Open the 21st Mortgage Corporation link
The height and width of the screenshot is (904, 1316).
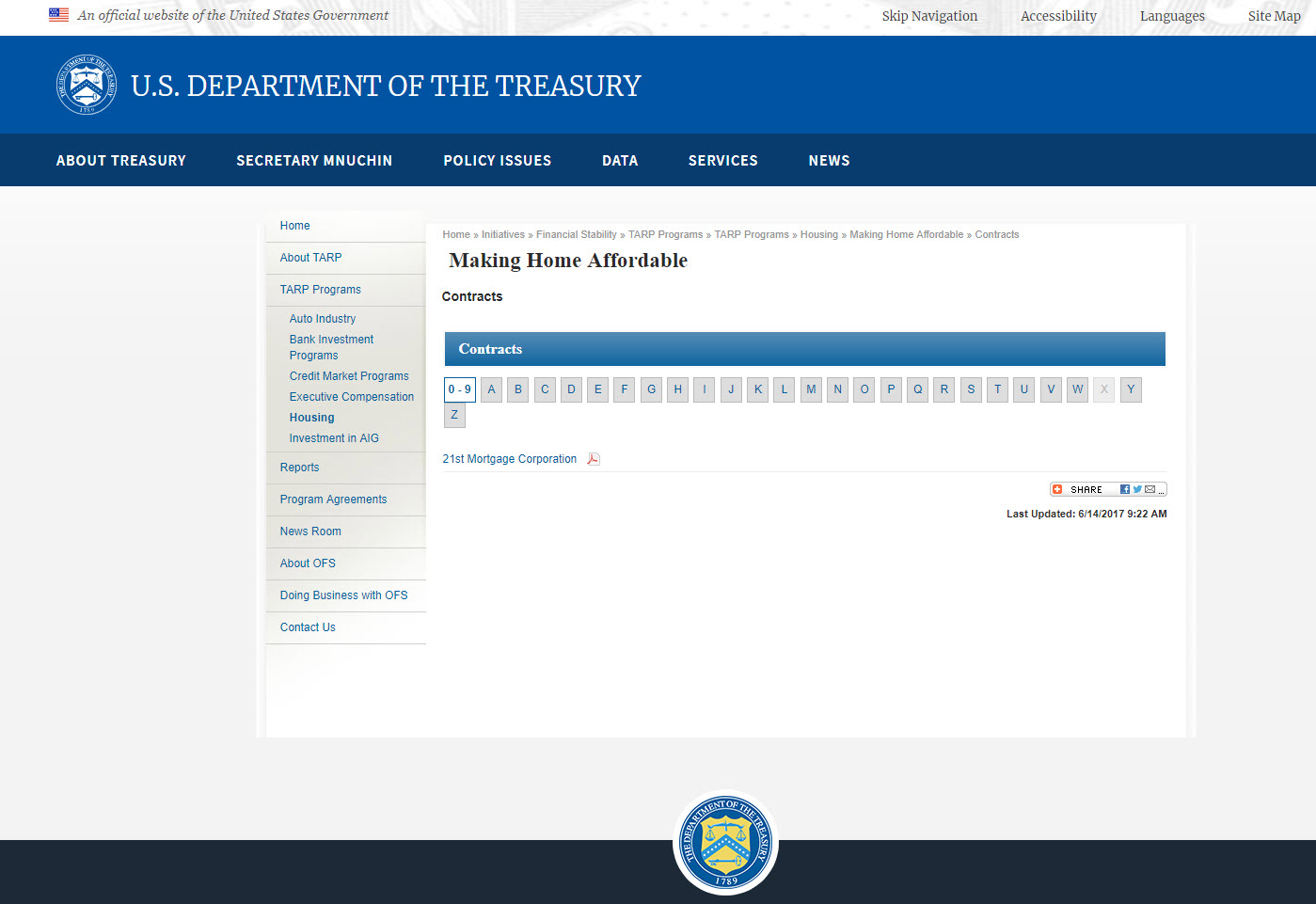click(509, 459)
